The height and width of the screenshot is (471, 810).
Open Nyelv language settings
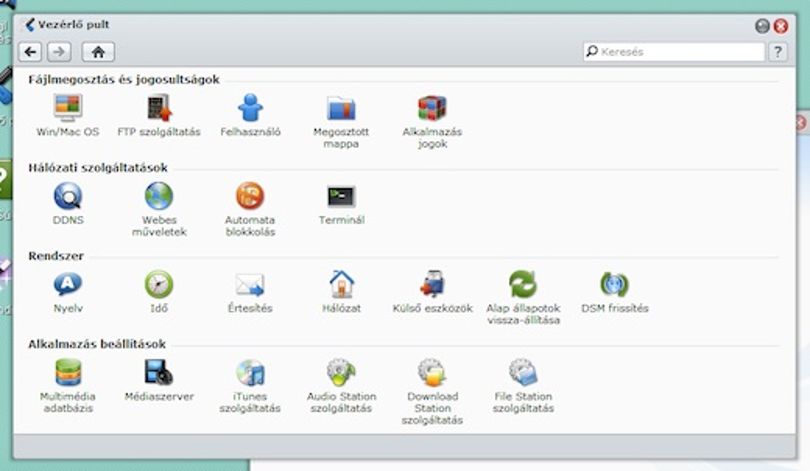(x=68, y=284)
